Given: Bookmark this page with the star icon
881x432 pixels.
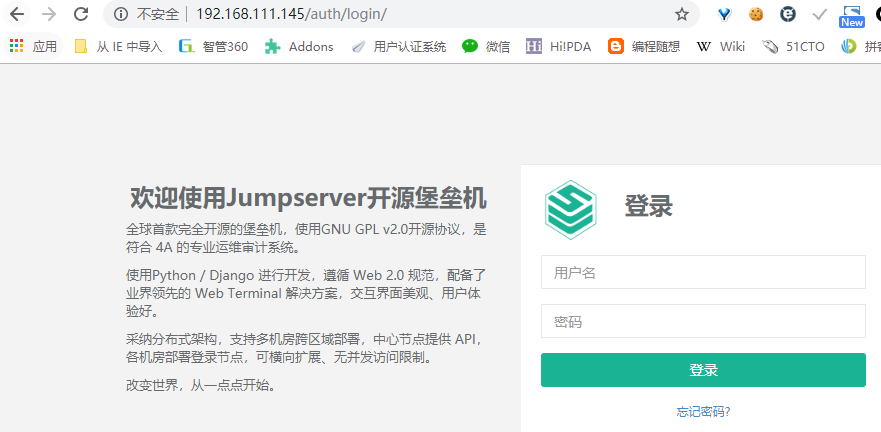Looking at the screenshot, I should (682, 15).
